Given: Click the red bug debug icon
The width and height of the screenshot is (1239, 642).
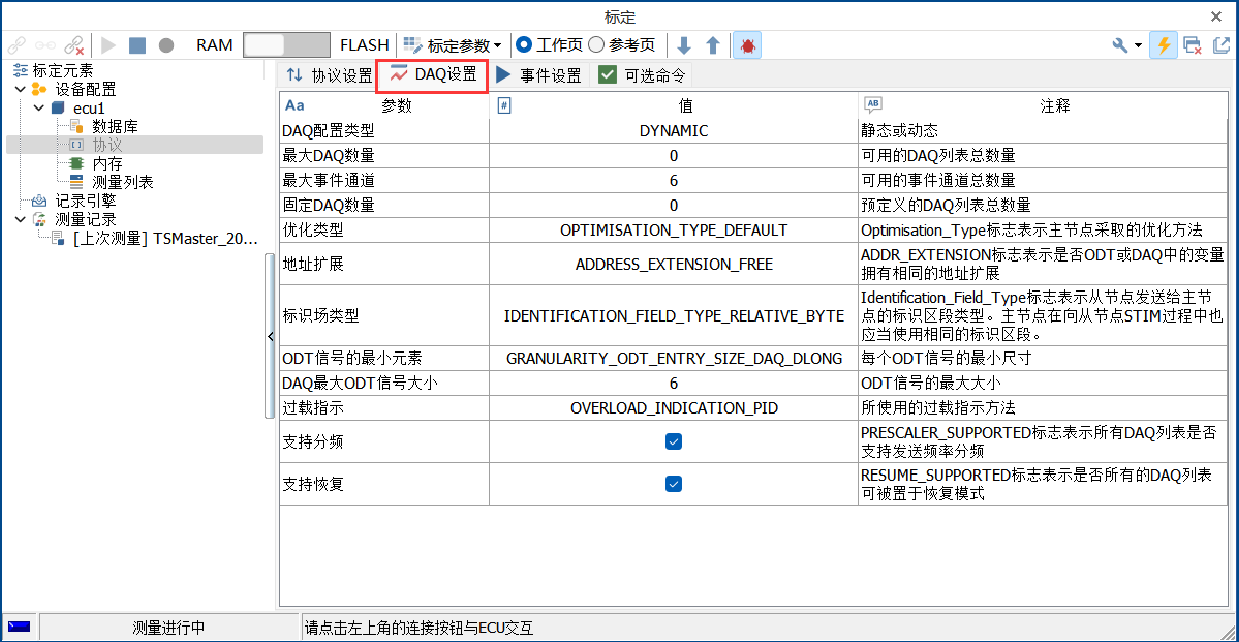Looking at the screenshot, I should point(748,45).
